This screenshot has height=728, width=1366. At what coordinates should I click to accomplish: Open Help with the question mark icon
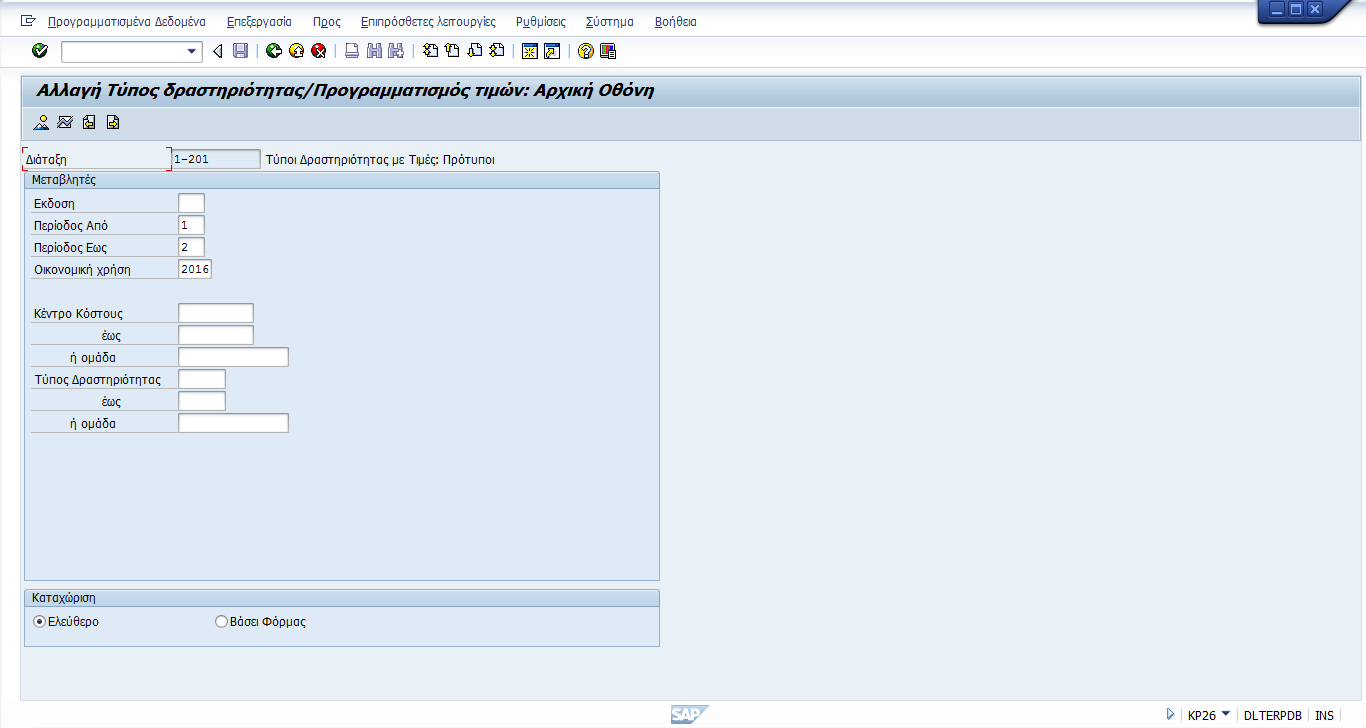pyautogui.click(x=586, y=51)
